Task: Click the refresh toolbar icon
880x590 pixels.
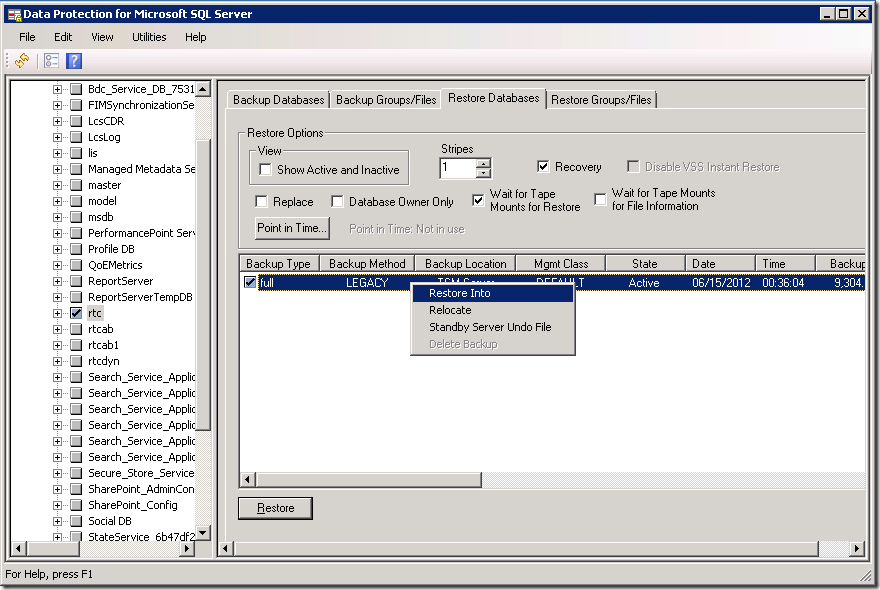Action: [22, 61]
